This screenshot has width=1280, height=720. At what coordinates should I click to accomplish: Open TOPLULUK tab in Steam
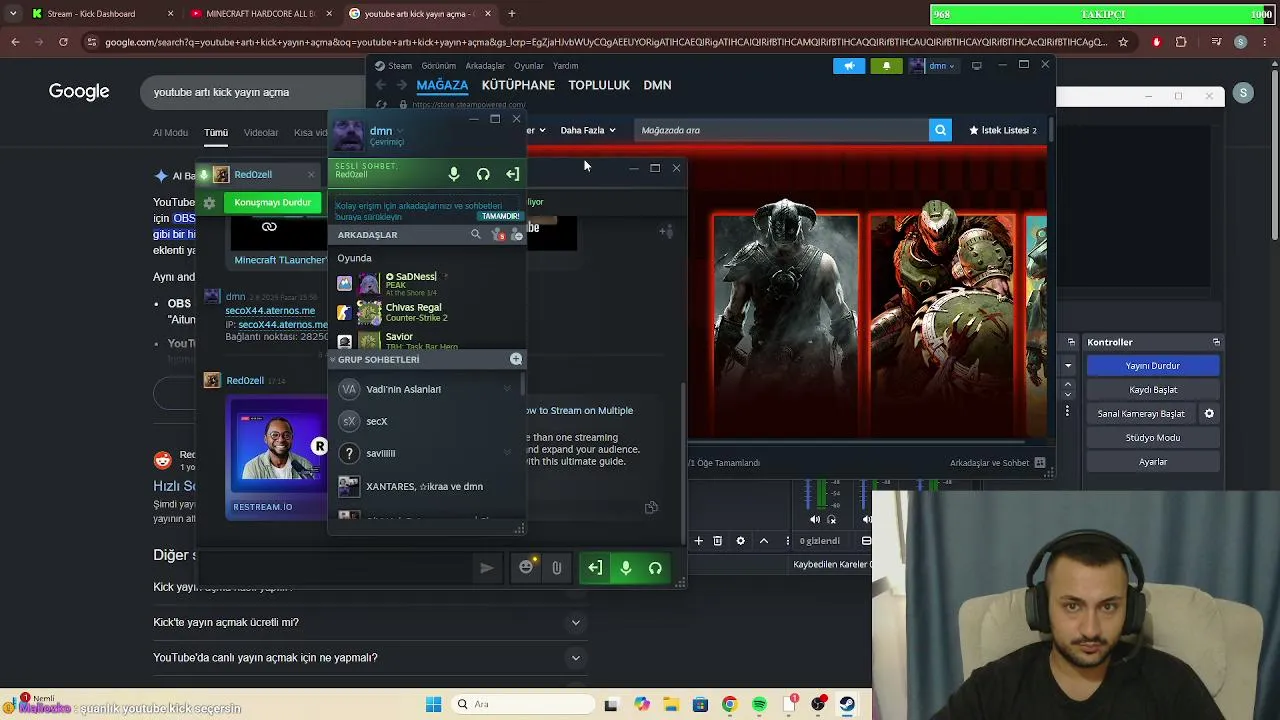[599, 85]
